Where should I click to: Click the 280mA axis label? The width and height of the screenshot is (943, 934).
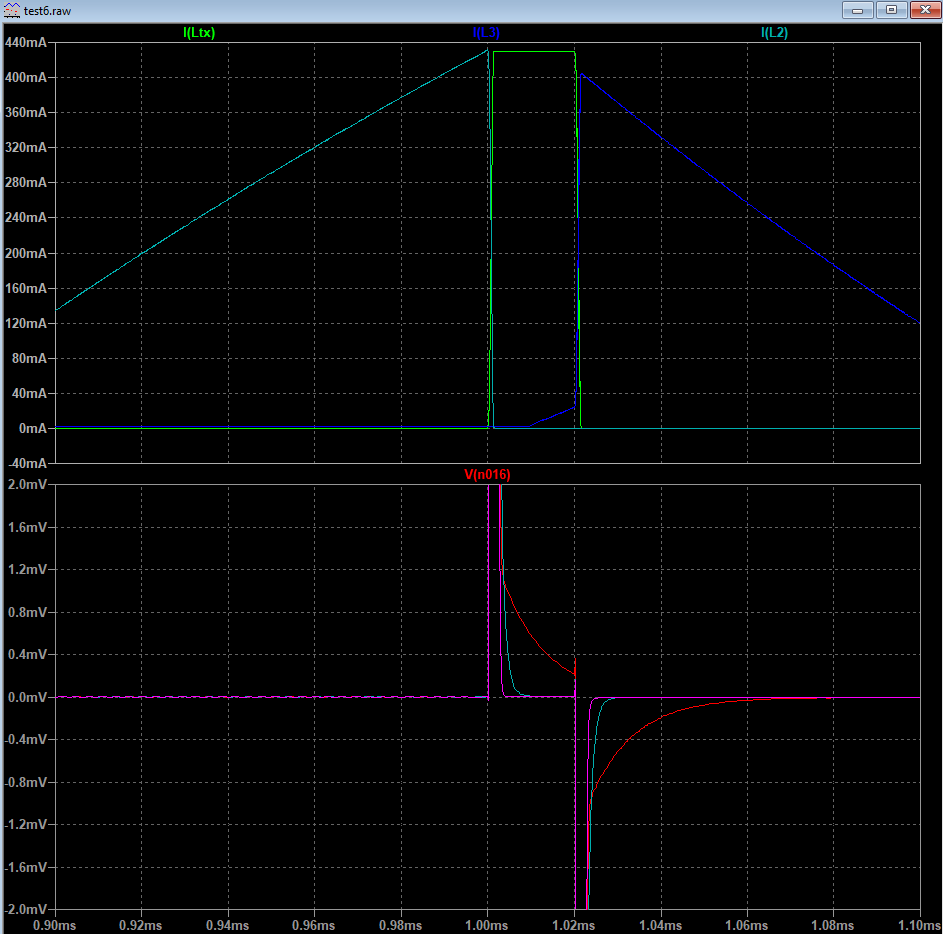tap(25, 182)
